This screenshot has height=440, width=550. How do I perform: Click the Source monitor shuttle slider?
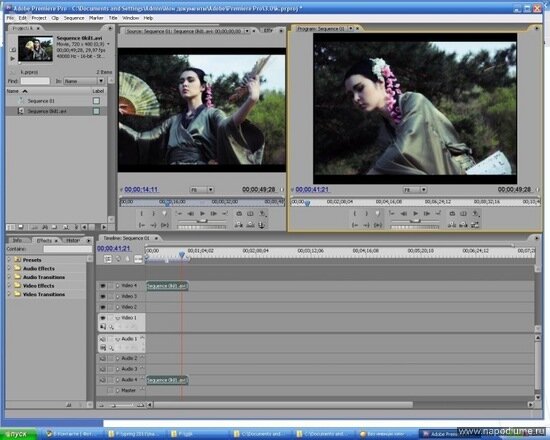coord(202,221)
